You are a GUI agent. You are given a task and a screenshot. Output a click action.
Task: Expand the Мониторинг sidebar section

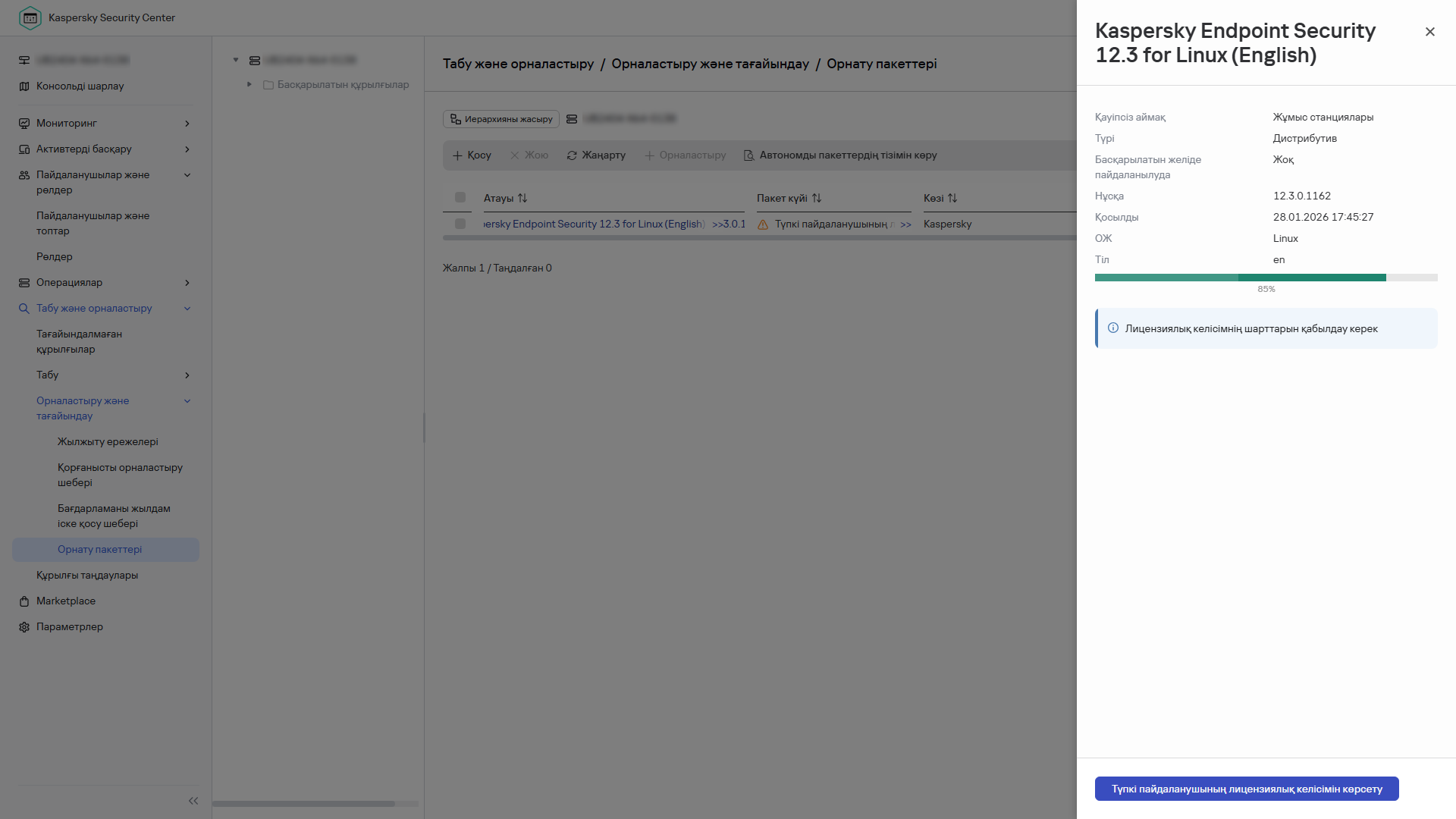pos(187,123)
